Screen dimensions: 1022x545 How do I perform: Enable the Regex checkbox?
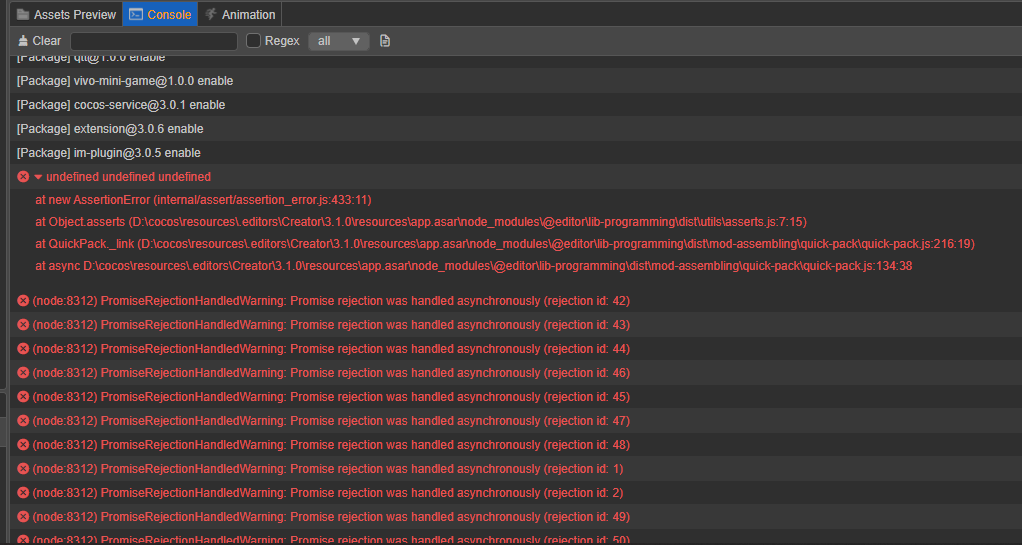pyautogui.click(x=254, y=41)
